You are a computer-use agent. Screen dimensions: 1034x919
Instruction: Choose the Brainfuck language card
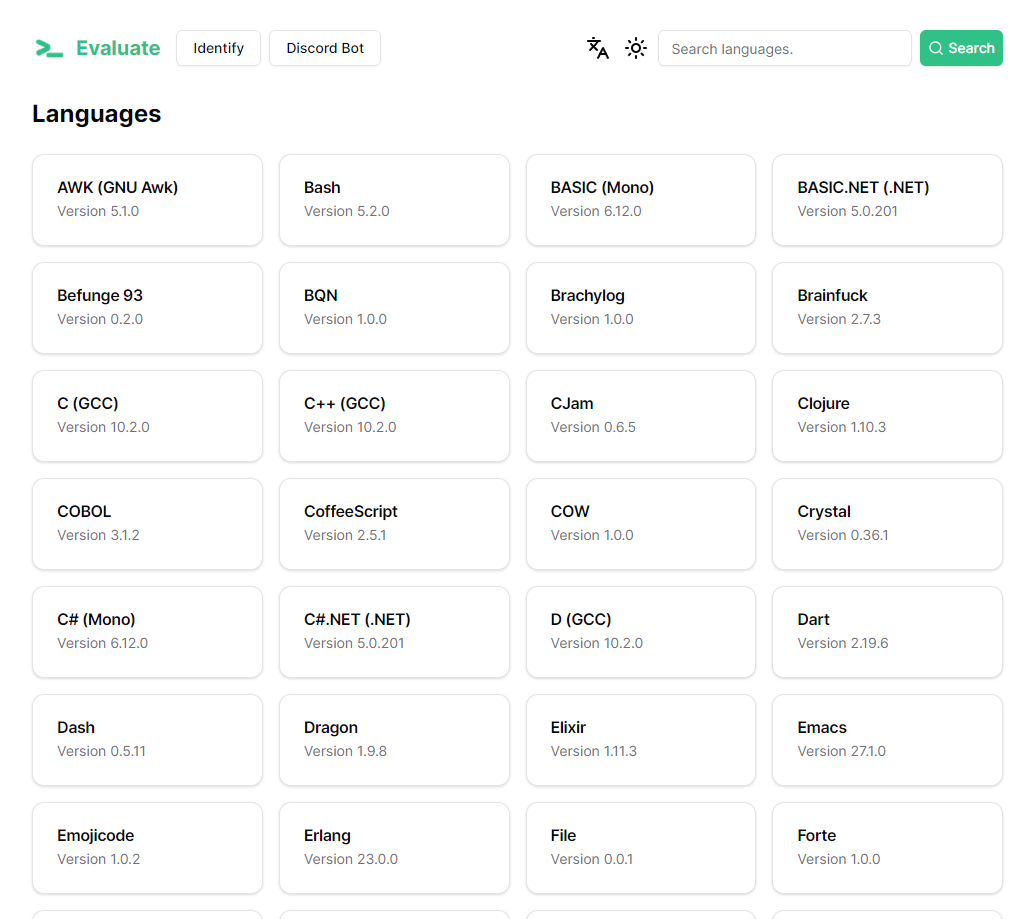[x=888, y=308]
